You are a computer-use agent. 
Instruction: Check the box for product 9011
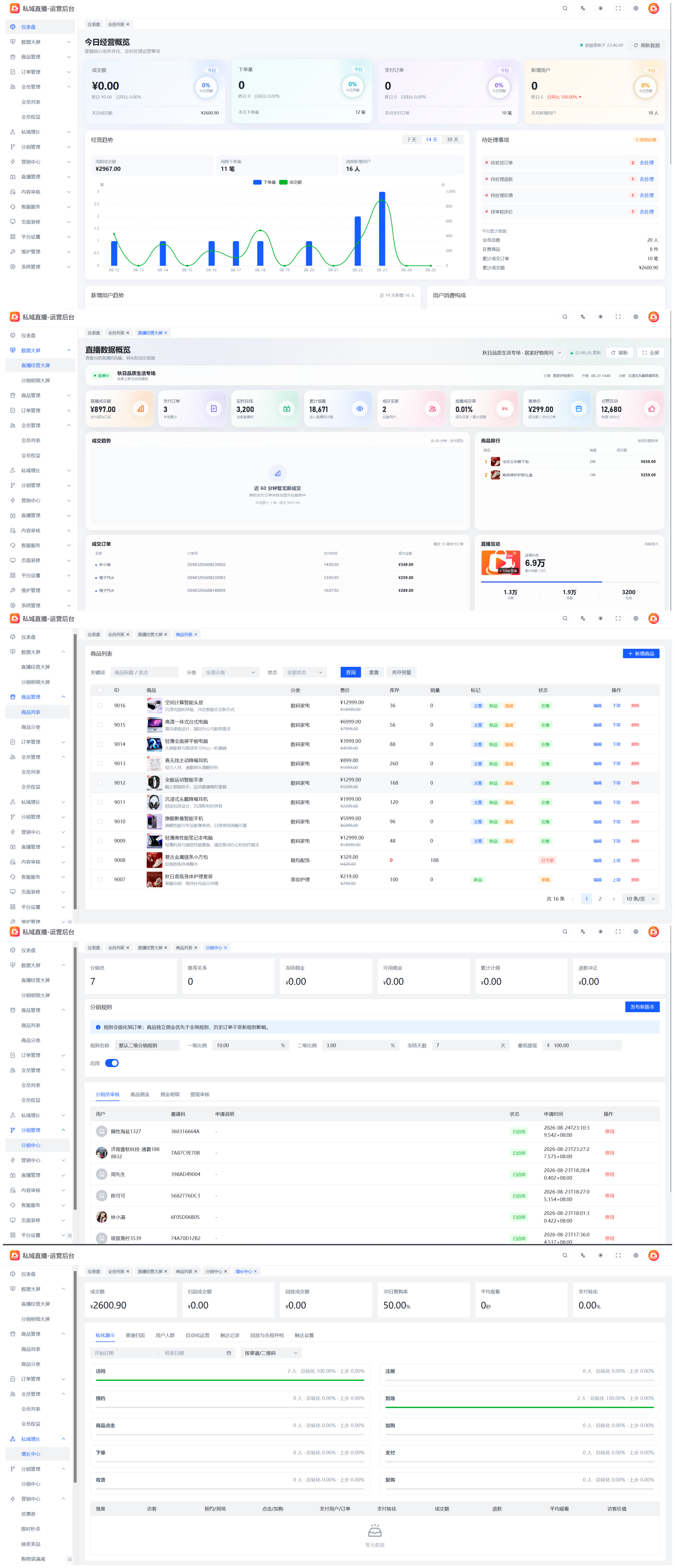[100, 802]
